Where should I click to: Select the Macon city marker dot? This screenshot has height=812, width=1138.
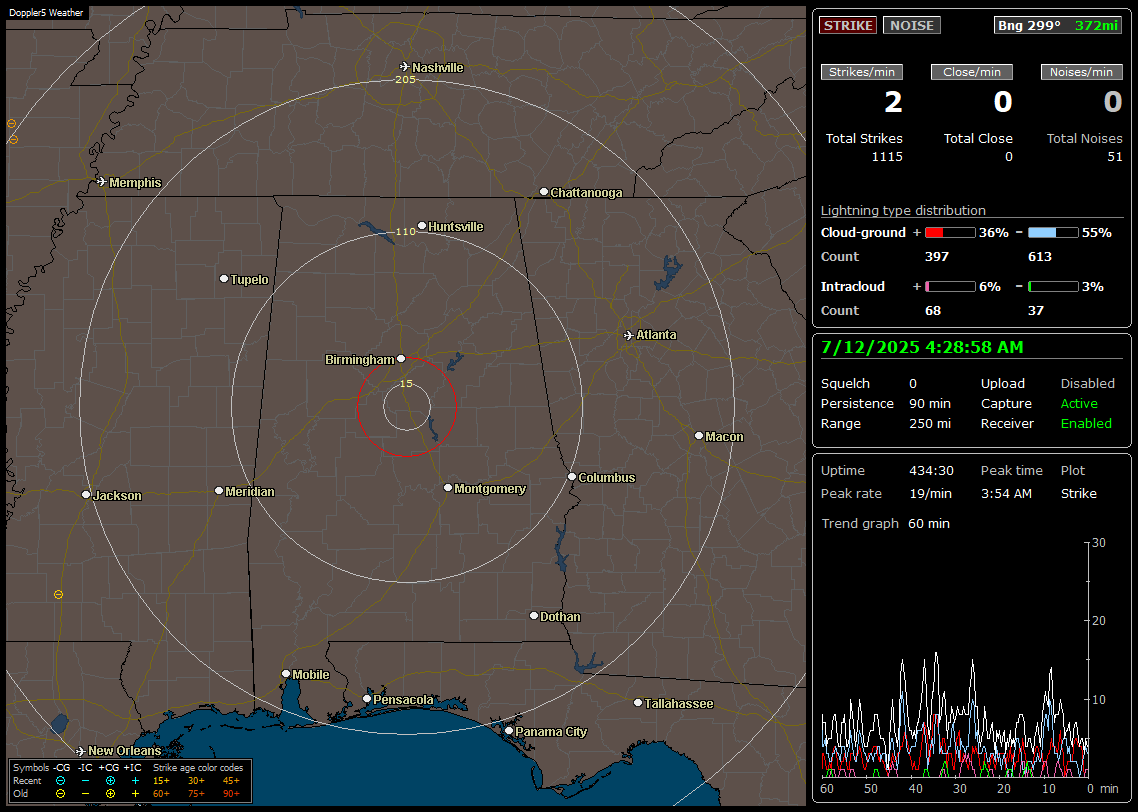(698, 435)
